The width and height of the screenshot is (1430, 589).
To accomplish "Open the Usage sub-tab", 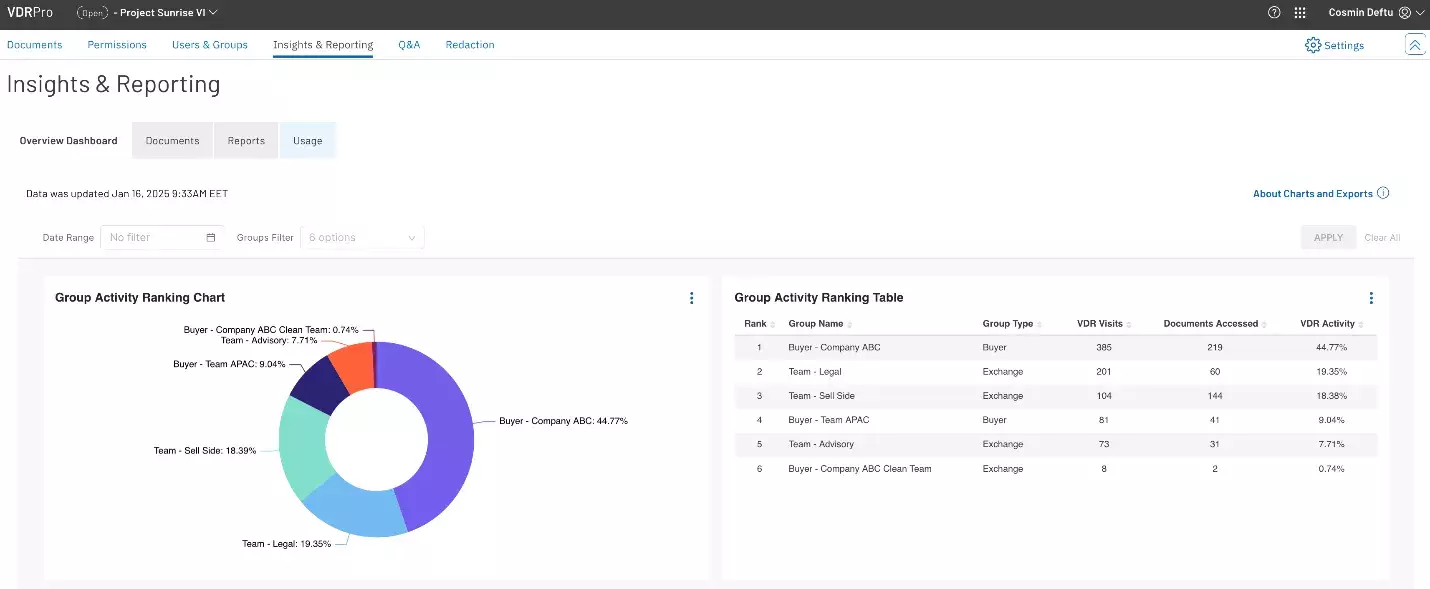I will pyautogui.click(x=307, y=141).
